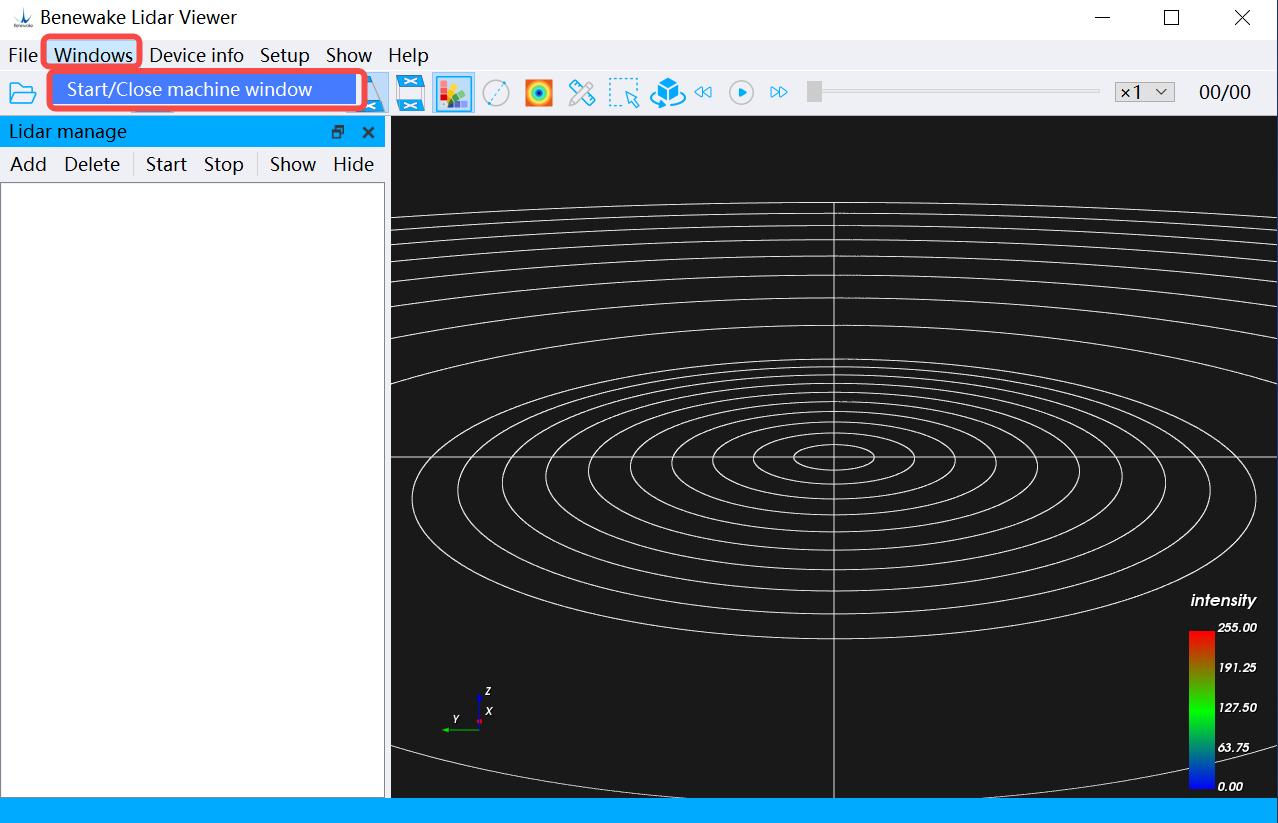Viewport: 1278px width, 823px height.
Task: Step forward with the fast-forward button
Action: pos(779,92)
